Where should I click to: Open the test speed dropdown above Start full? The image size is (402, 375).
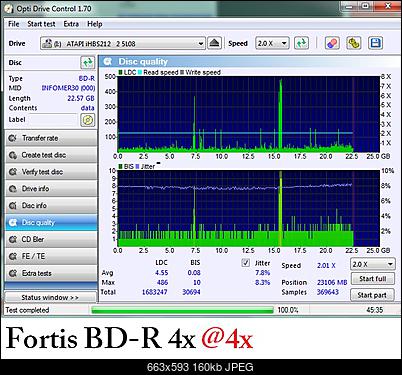point(373,264)
